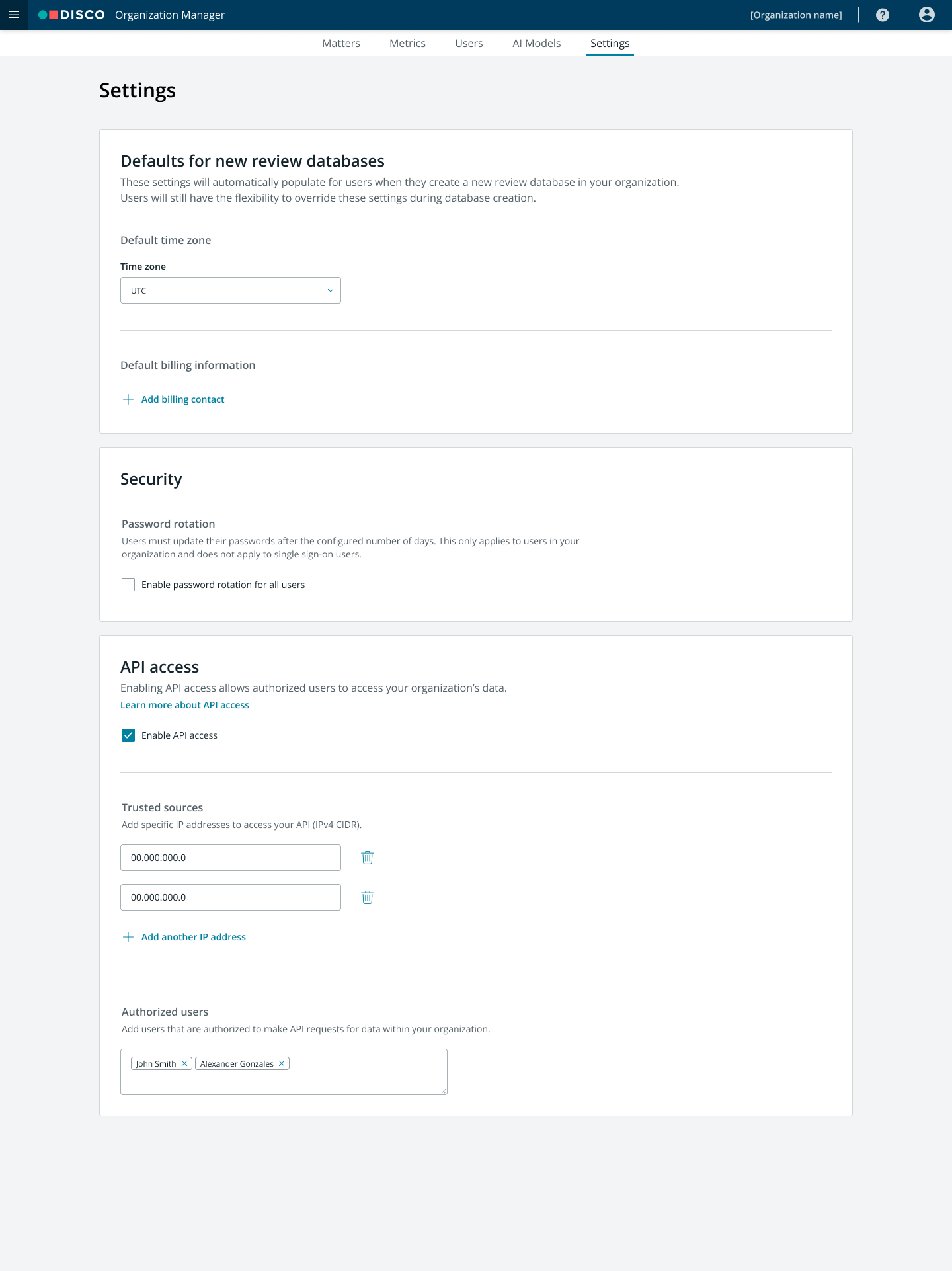Click the DISCO logo
The image size is (952, 1271).
pyautogui.click(x=71, y=15)
